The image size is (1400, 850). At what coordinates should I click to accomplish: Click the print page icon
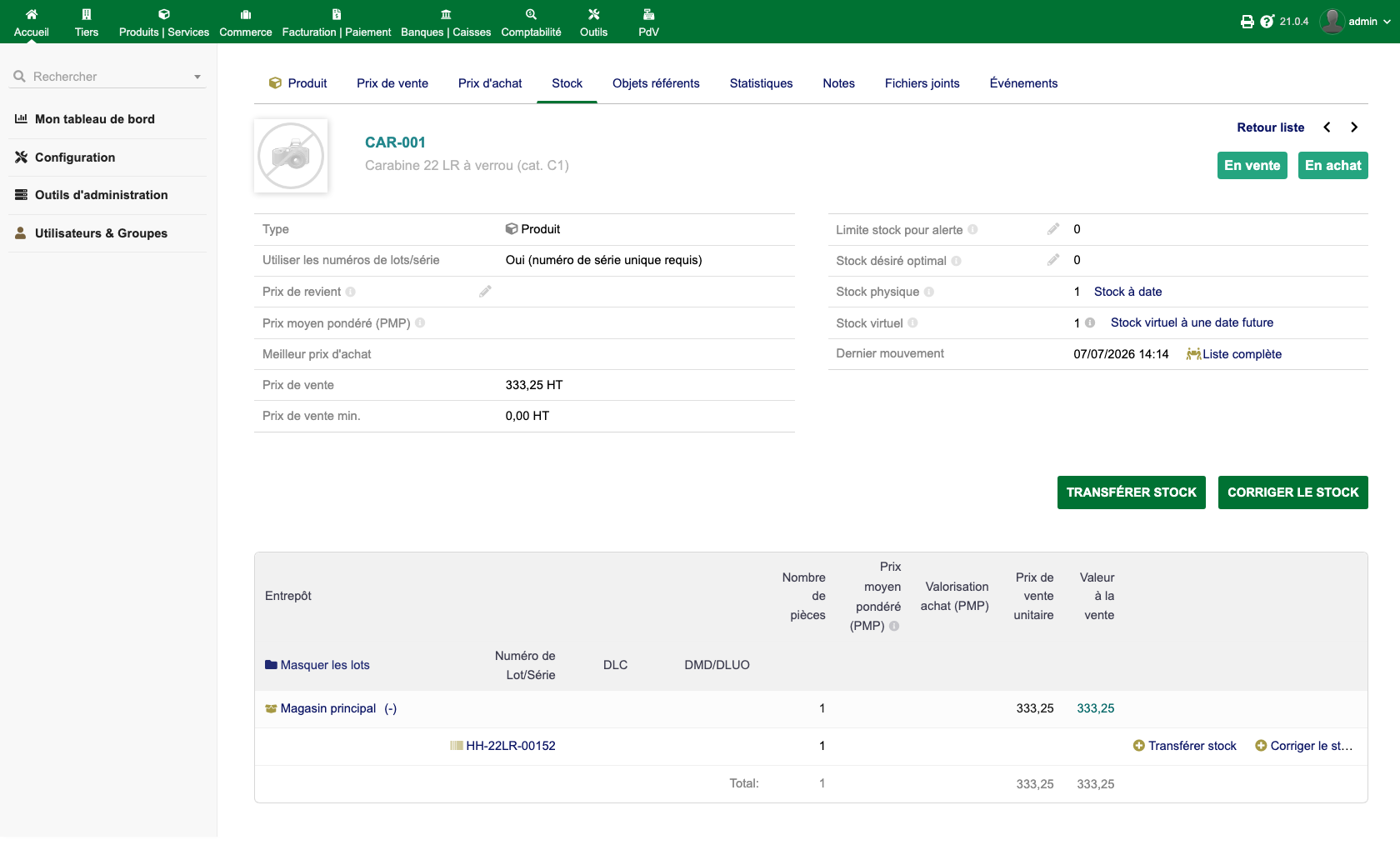tap(1247, 22)
